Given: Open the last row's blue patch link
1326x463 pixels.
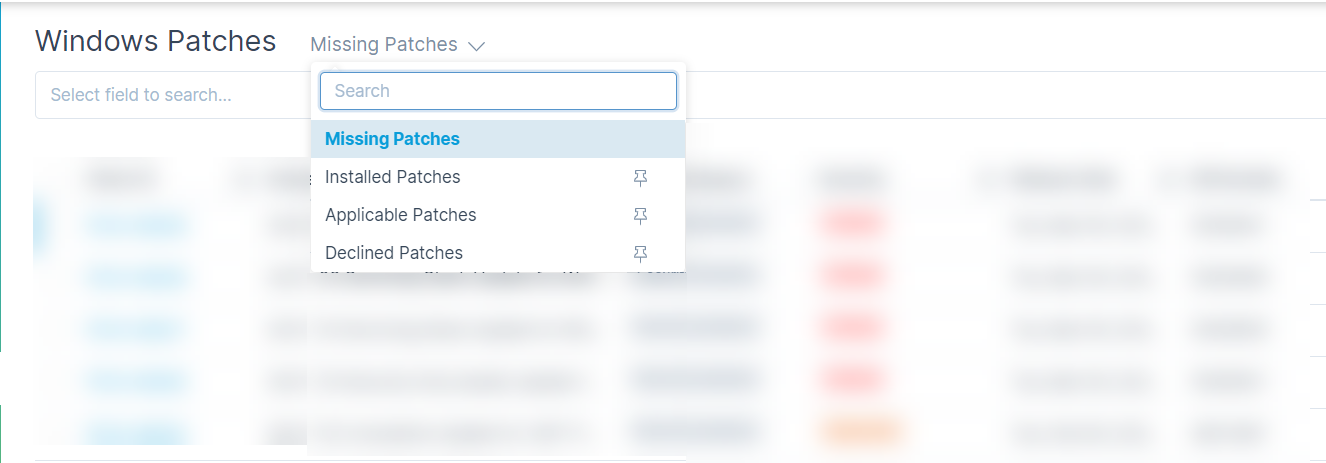Looking at the screenshot, I should [x=135, y=433].
